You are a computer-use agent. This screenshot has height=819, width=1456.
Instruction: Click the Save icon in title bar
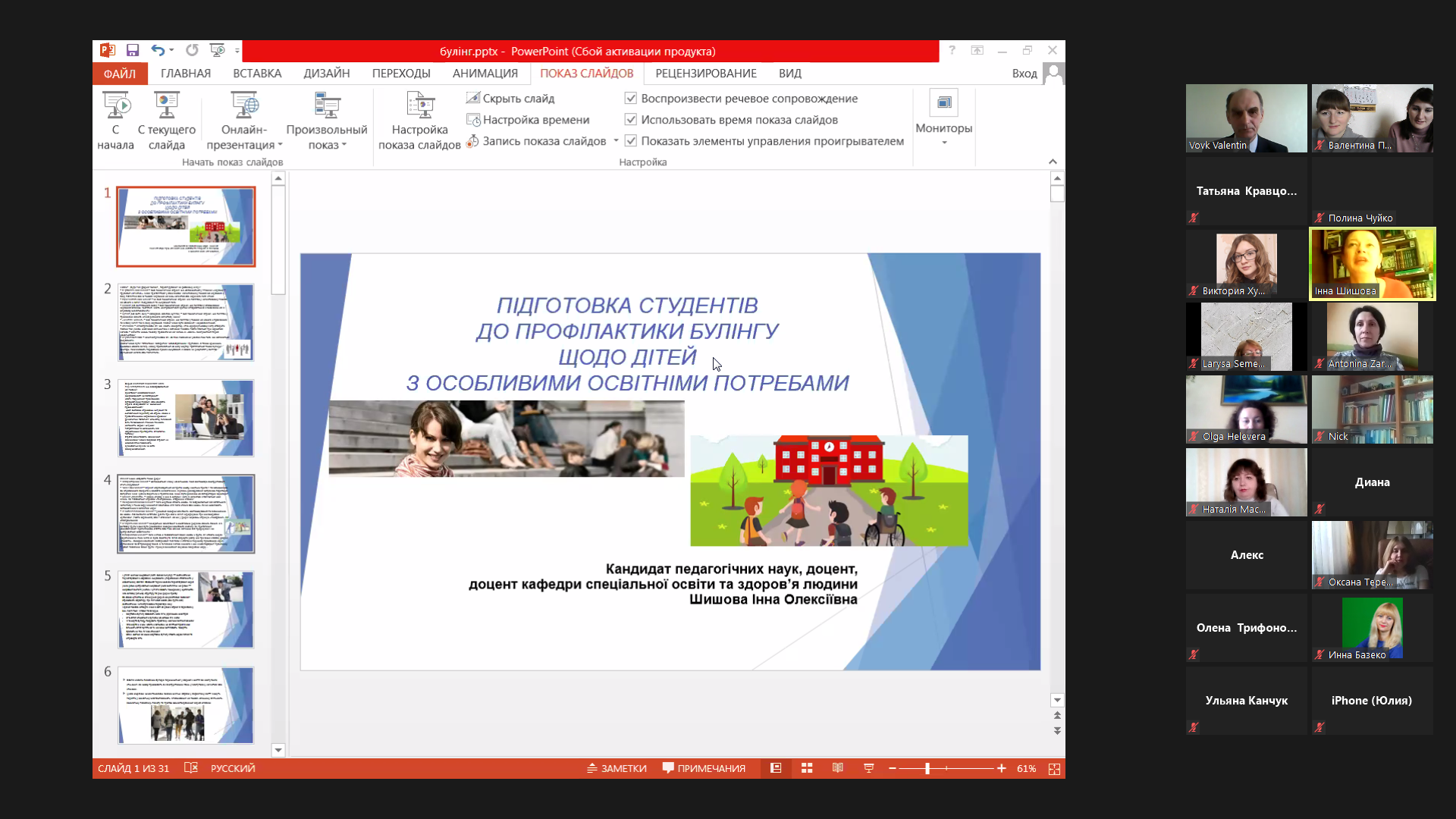tap(133, 51)
